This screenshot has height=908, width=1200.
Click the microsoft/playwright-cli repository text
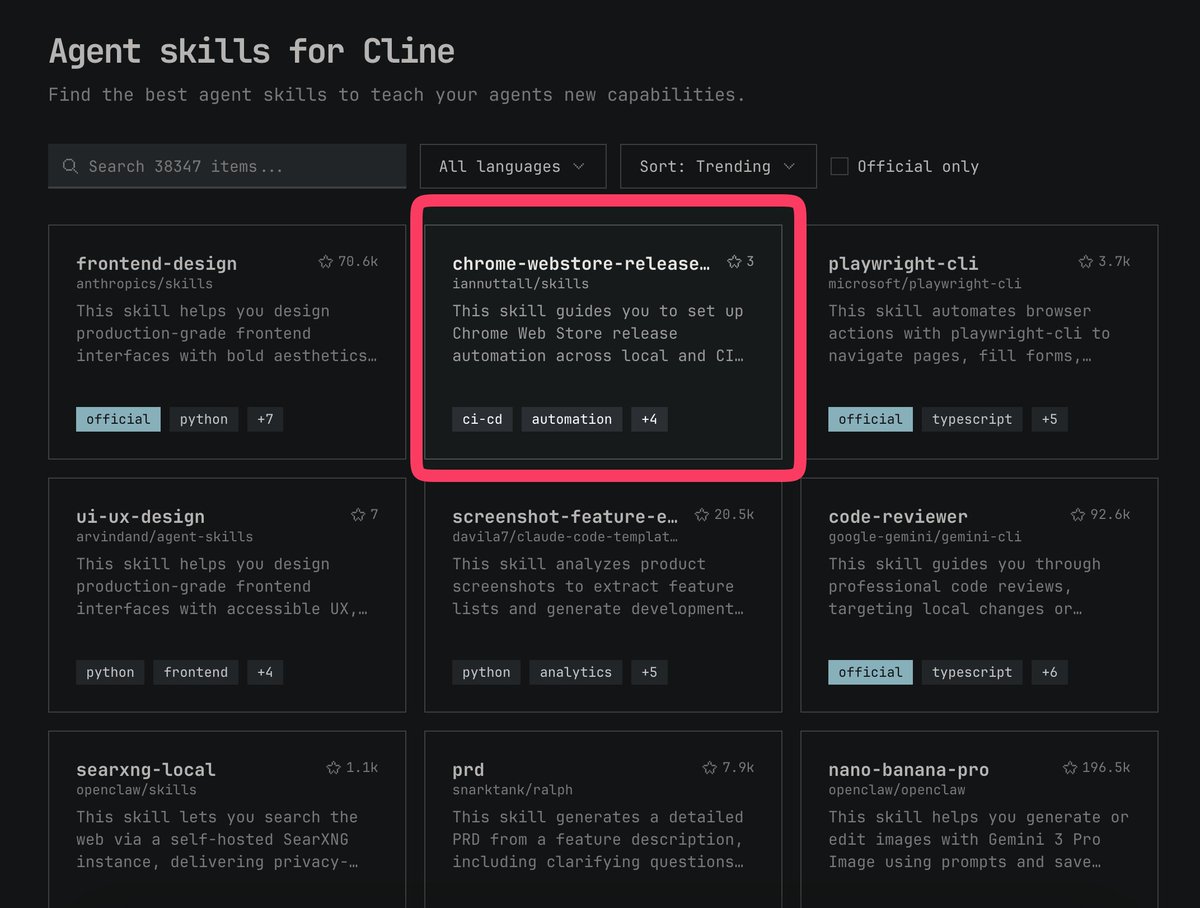(925, 284)
